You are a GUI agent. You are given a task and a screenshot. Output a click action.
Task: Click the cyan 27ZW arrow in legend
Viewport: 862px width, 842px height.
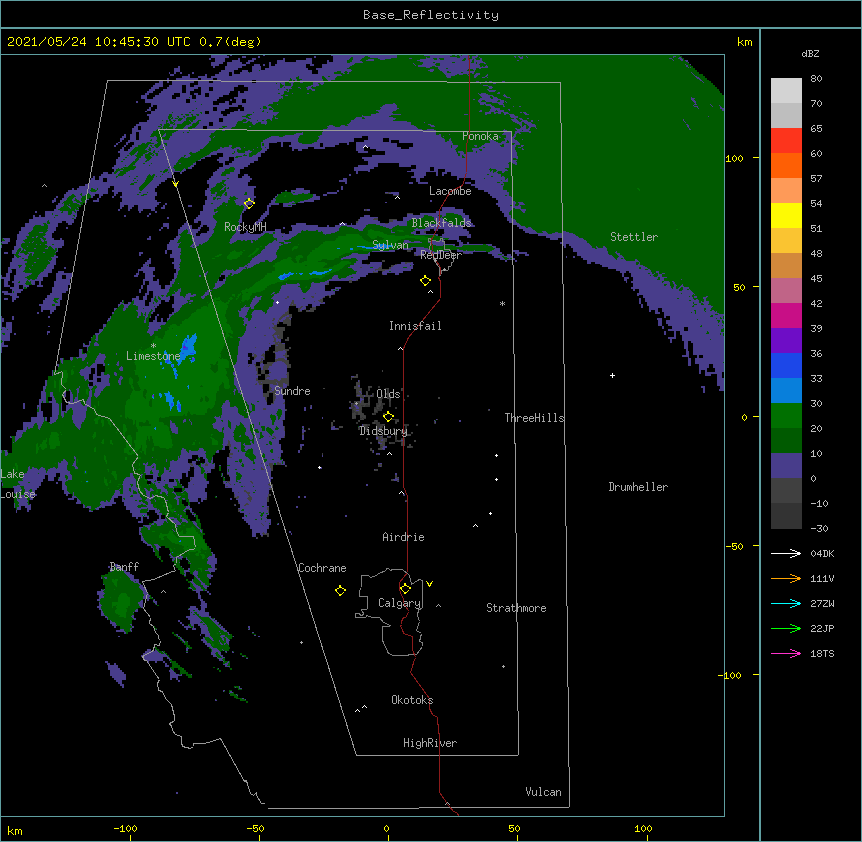point(786,603)
